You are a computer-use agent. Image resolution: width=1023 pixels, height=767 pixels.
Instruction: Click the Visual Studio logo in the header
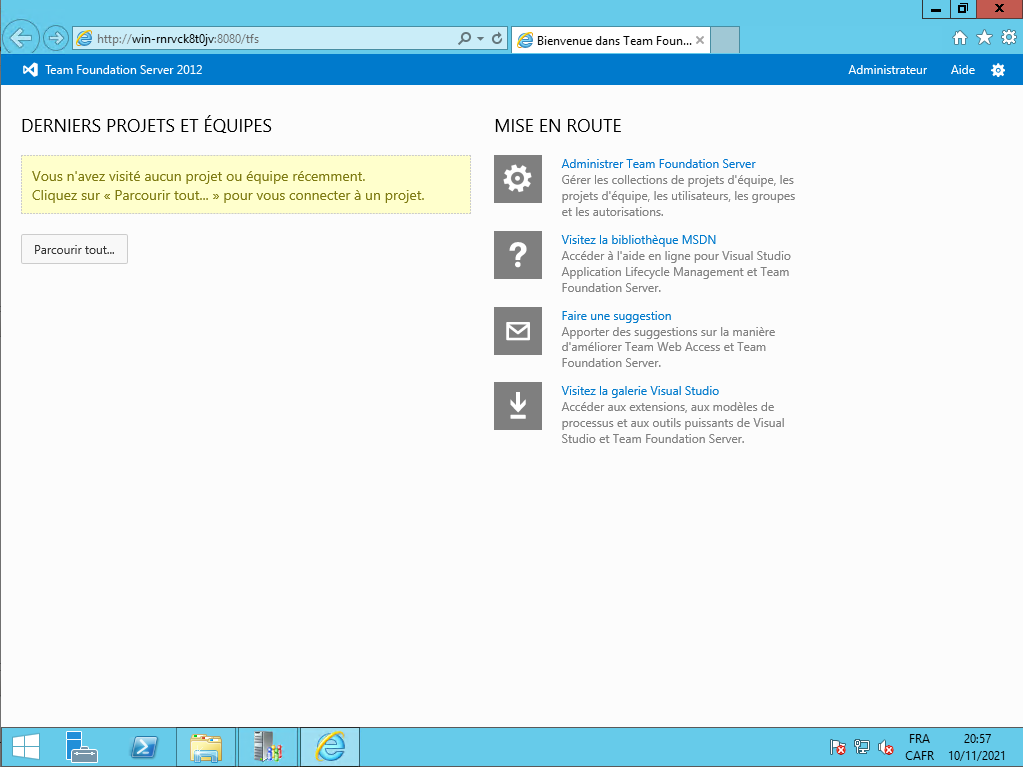pyautogui.click(x=30, y=70)
